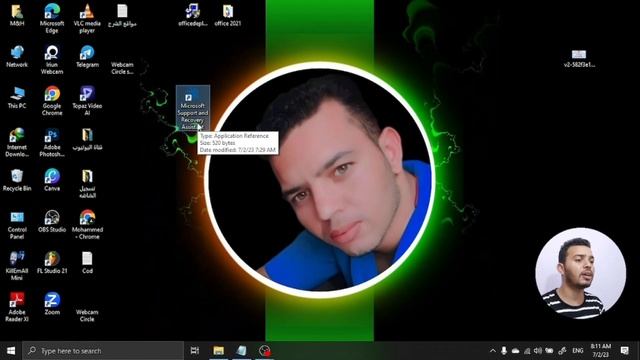
Task: Select the Google Chrome shortcut
Action: (52, 101)
